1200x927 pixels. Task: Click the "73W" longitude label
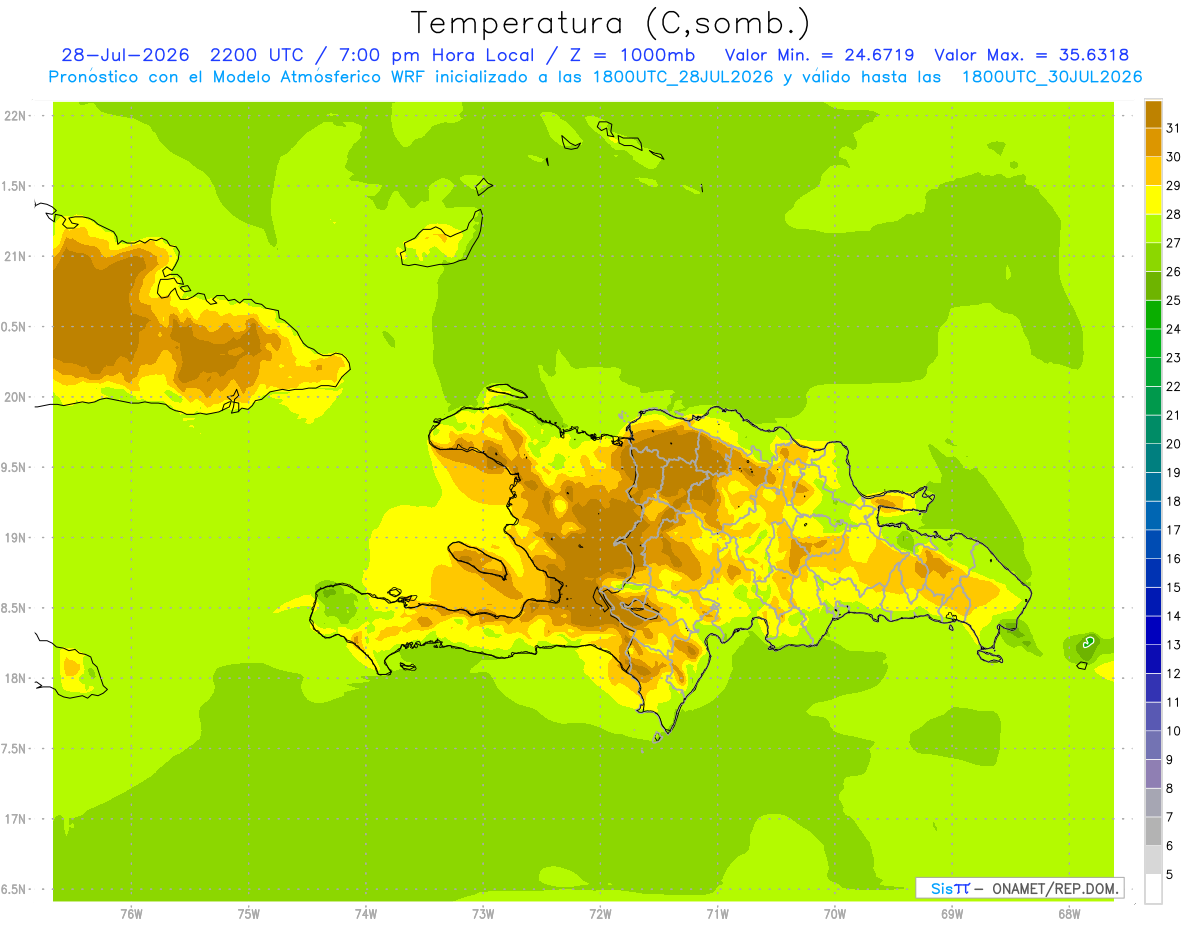483,914
